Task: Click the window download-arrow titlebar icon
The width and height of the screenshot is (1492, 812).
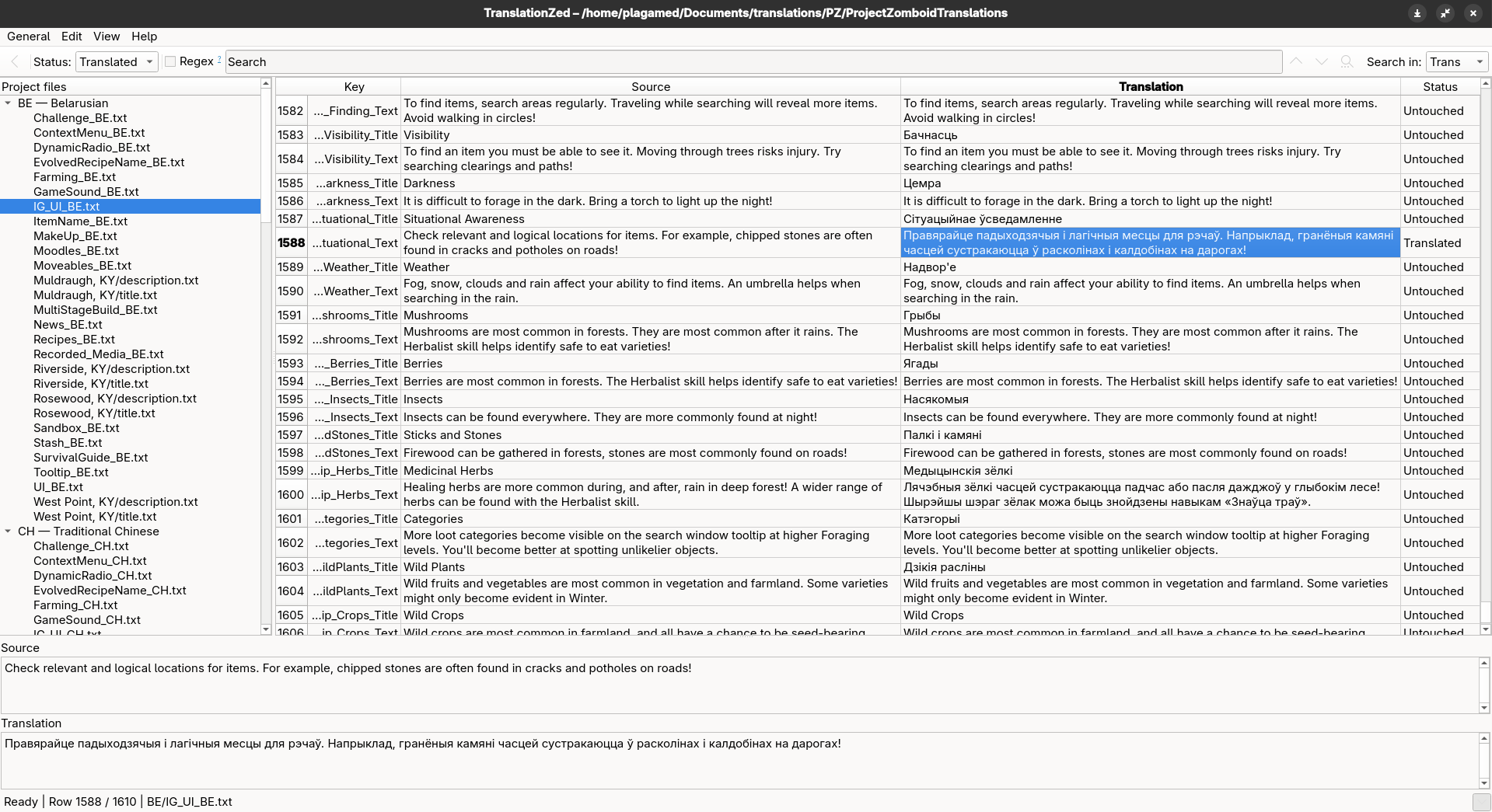Action: [x=1417, y=13]
